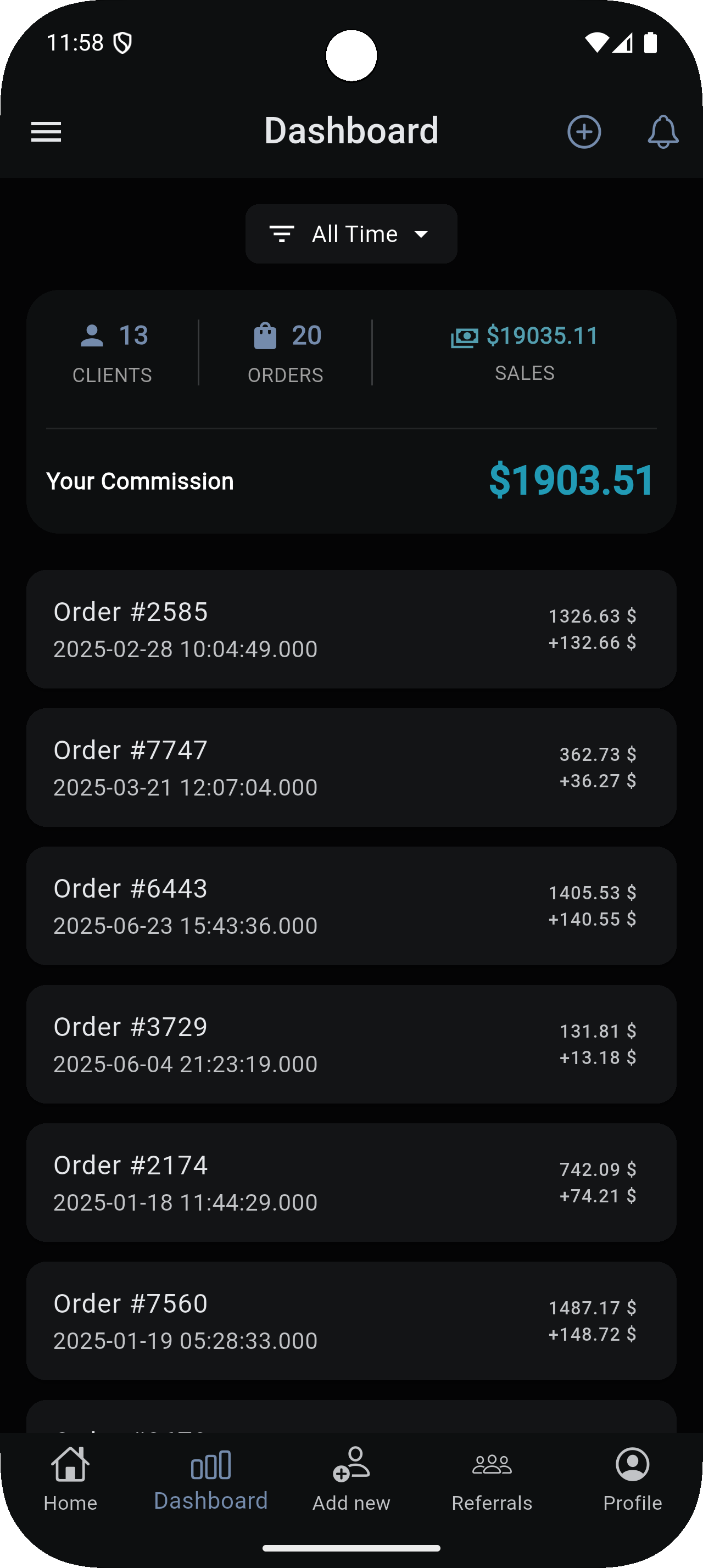
Task: Open the Profile tab
Action: (x=632, y=1478)
